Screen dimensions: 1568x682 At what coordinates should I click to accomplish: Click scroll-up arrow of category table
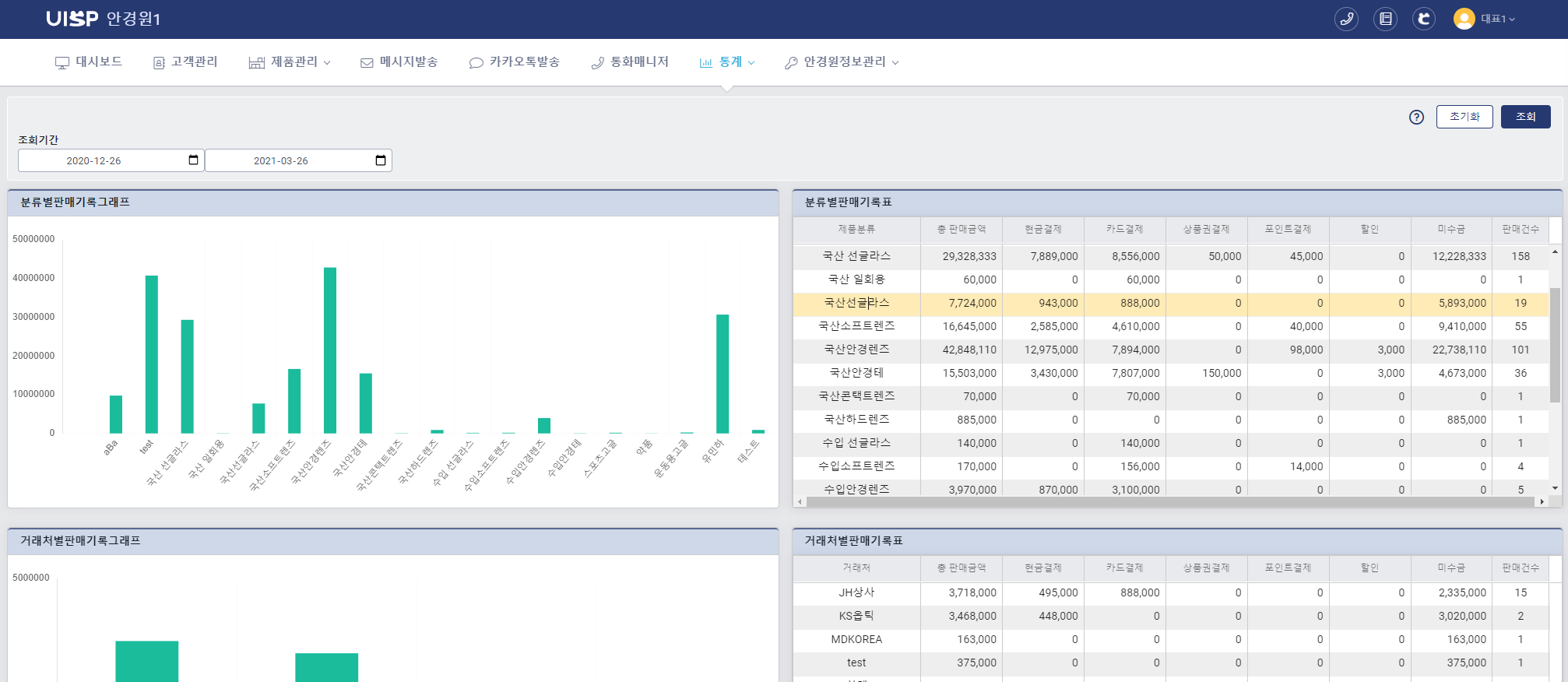[x=1555, y=251]
